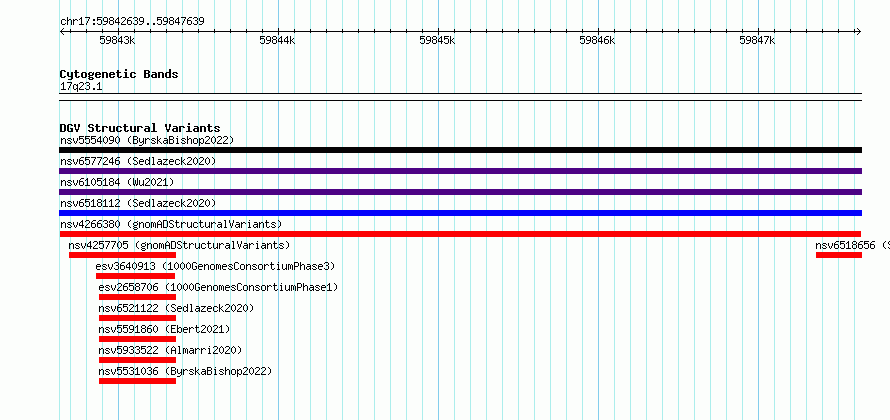Click the ruler's right arrowhead
890x420 pixels.
pyautogui.click(x=858, y=31)
